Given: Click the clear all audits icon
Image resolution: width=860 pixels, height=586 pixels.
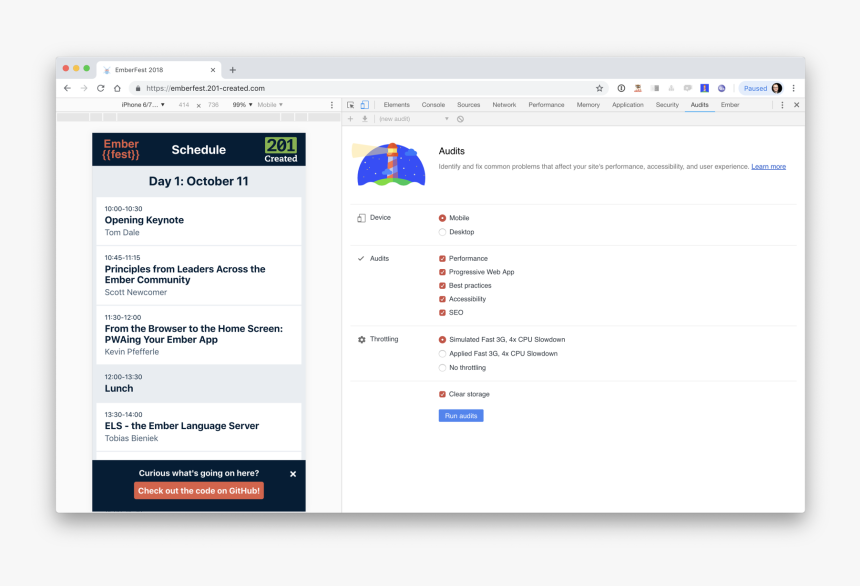Looking at the screenshot, I should click(x=460, y=119).
